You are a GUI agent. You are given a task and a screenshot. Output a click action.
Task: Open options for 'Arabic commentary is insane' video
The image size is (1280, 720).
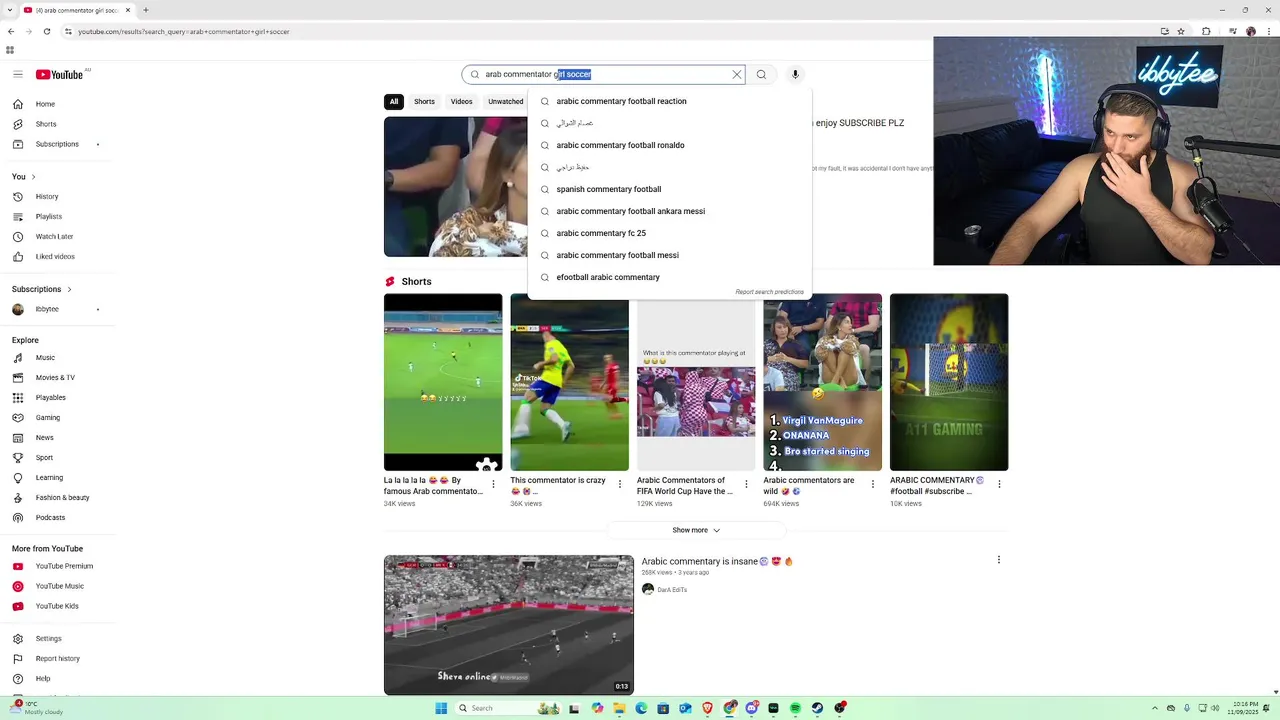click(998, 560)
